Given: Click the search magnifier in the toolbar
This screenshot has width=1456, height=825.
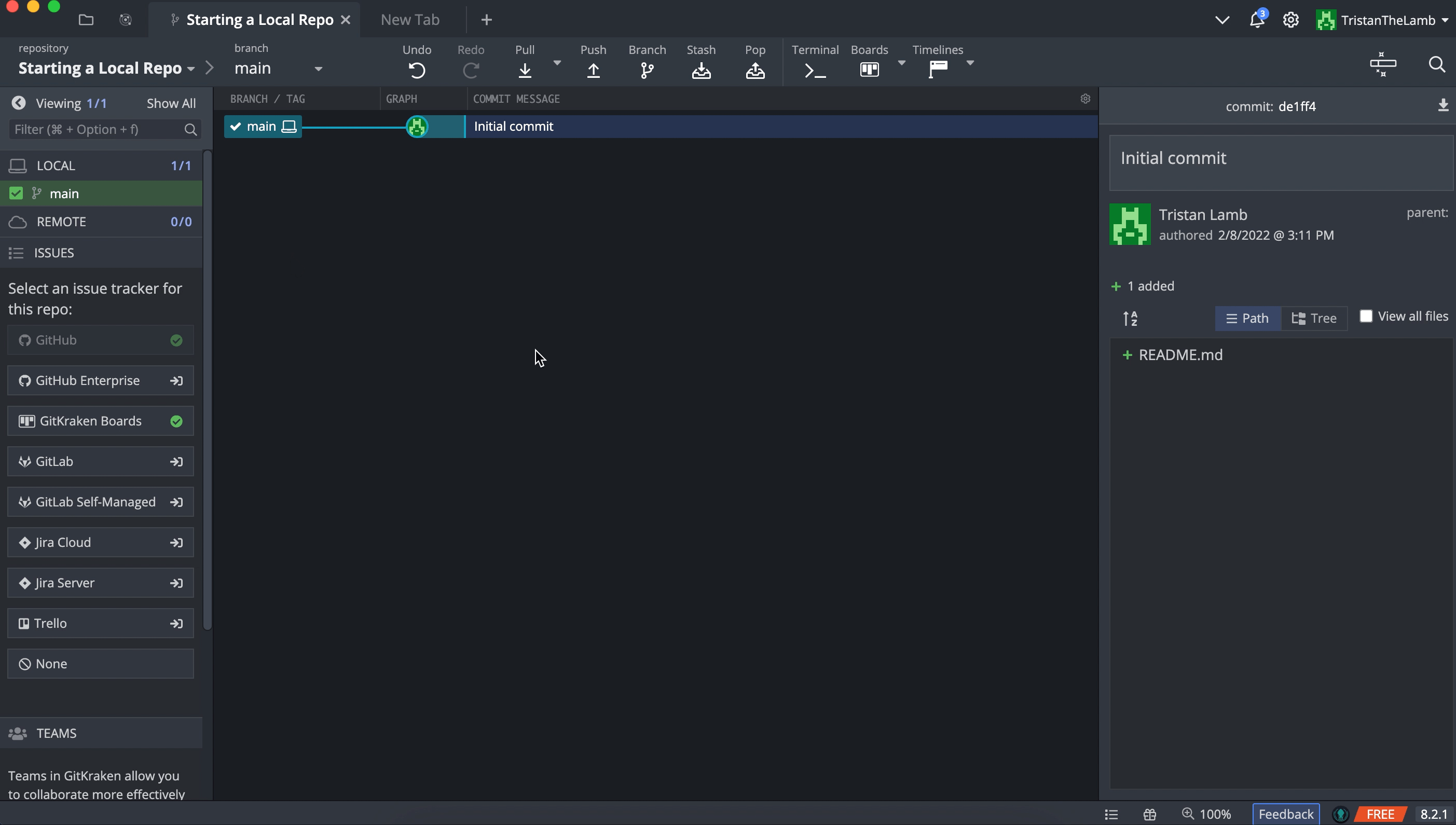Looking at the screenshot, I should pyautogui.click(x=1437, y=64).
